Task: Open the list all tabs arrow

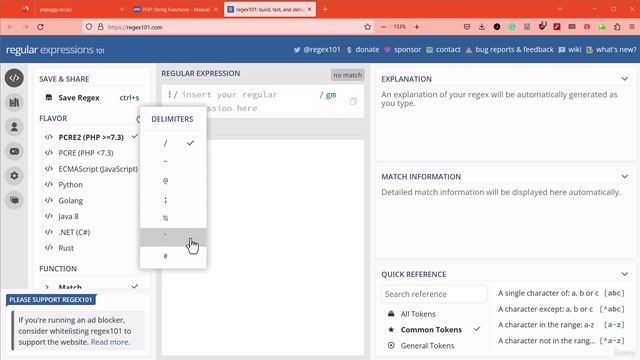Action: [560, 9]
